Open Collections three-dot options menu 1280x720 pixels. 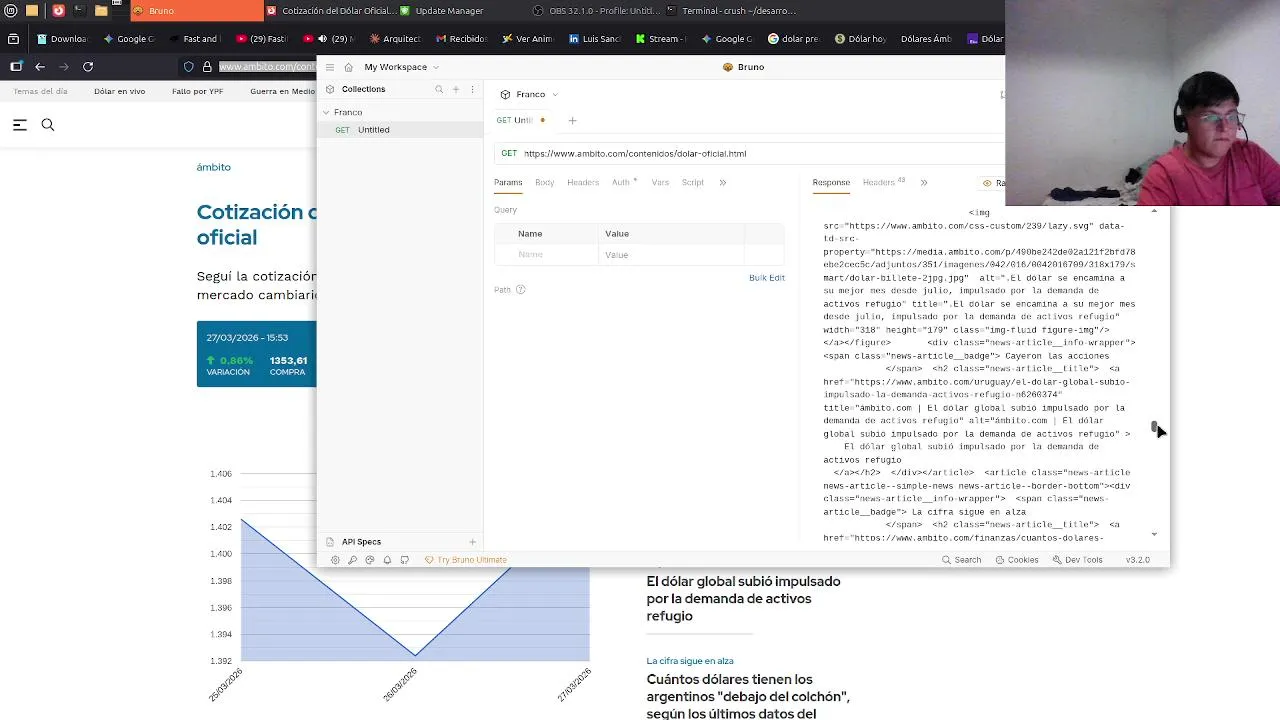click(x=472, y=89)
